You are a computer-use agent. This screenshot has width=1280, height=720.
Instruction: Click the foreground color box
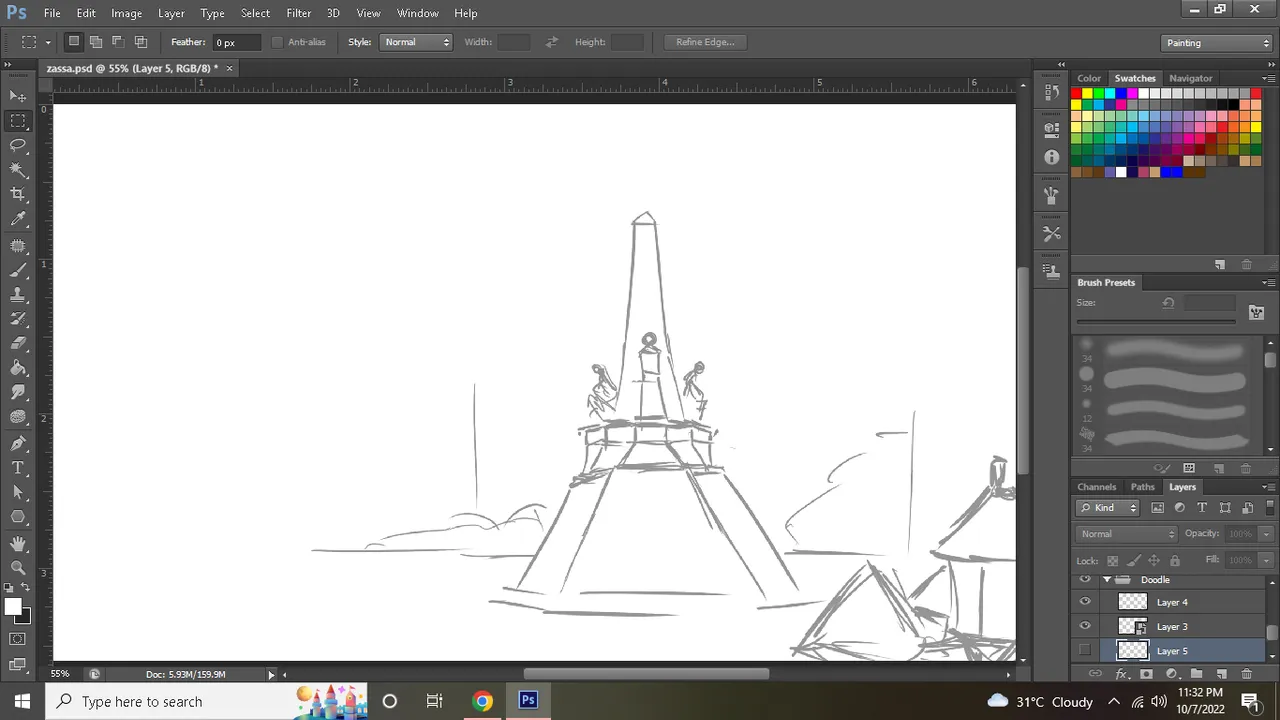pos(13,607)
